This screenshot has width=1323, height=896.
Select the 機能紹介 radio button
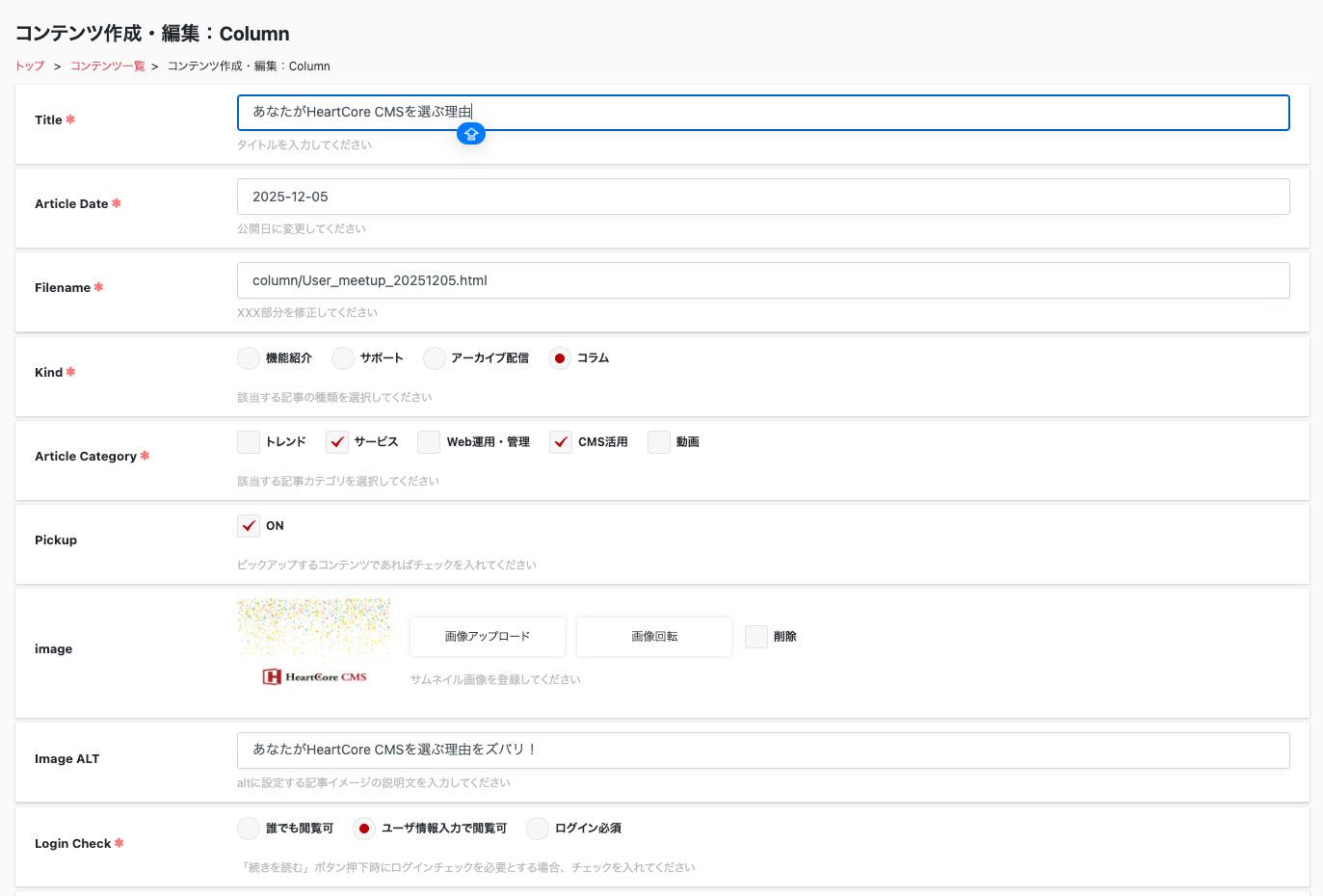tap(249, 358)
